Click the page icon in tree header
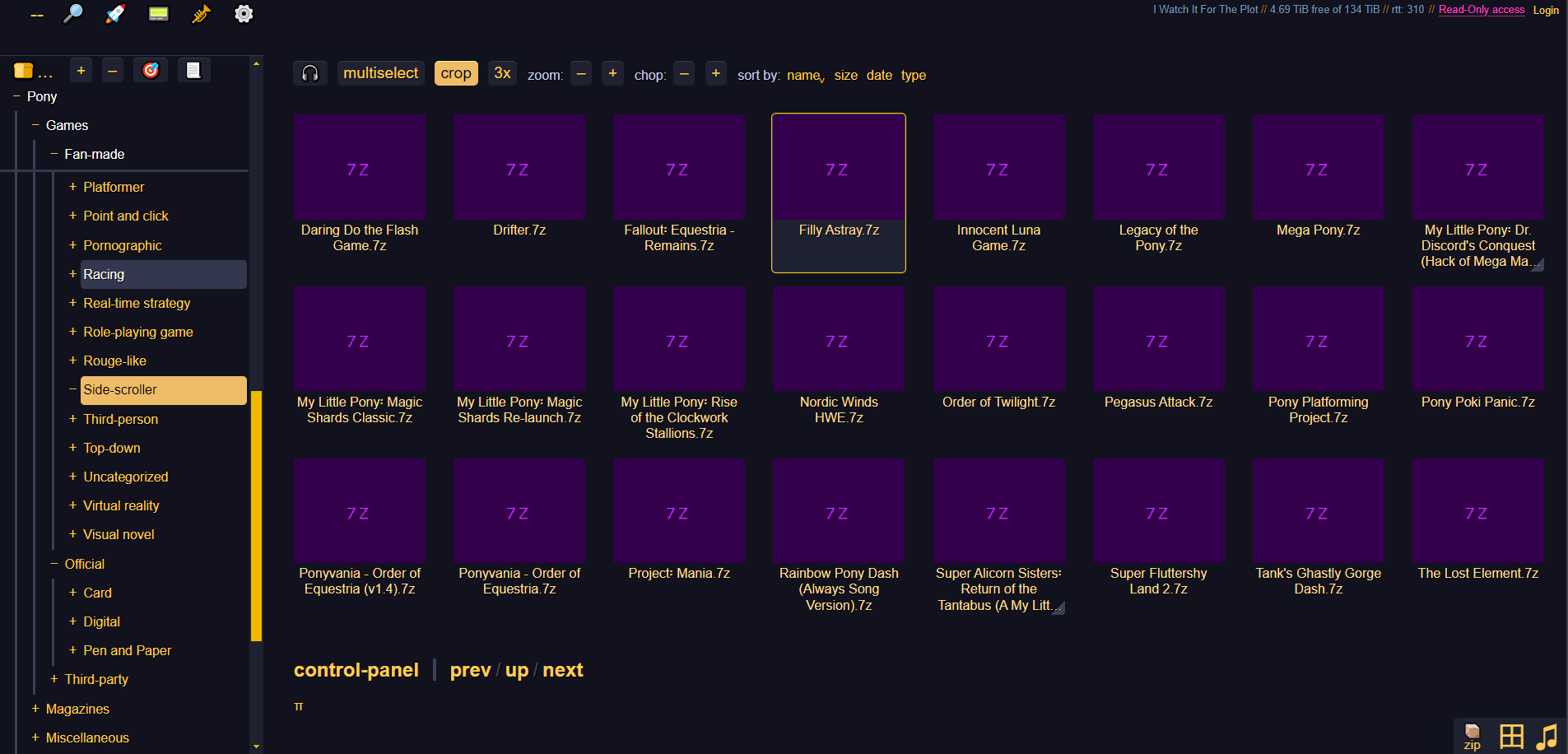This screenshot has height=754, width=1568. (x=193, y=71)
